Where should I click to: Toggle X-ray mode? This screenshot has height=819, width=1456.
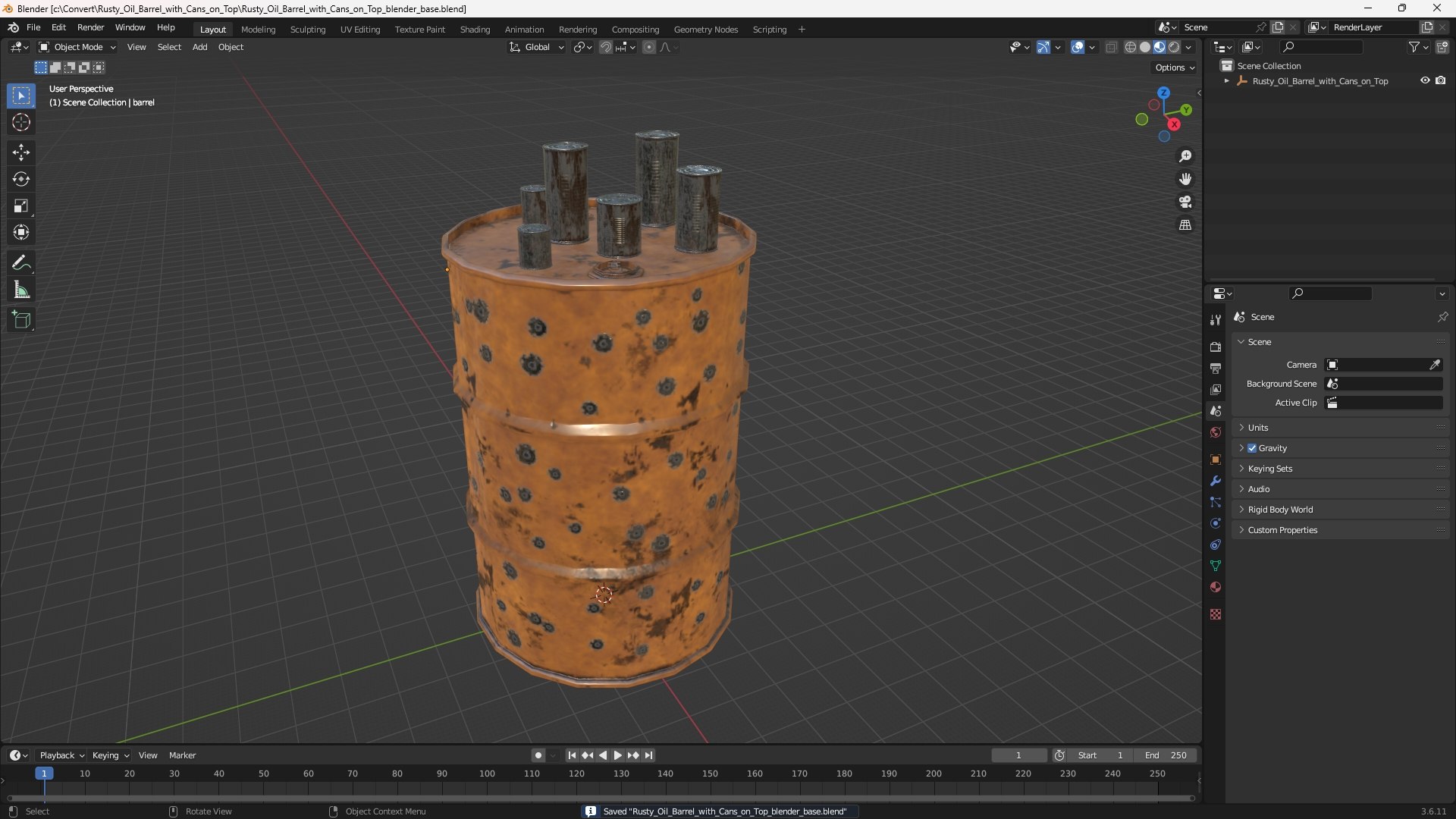click(1112, 47)
